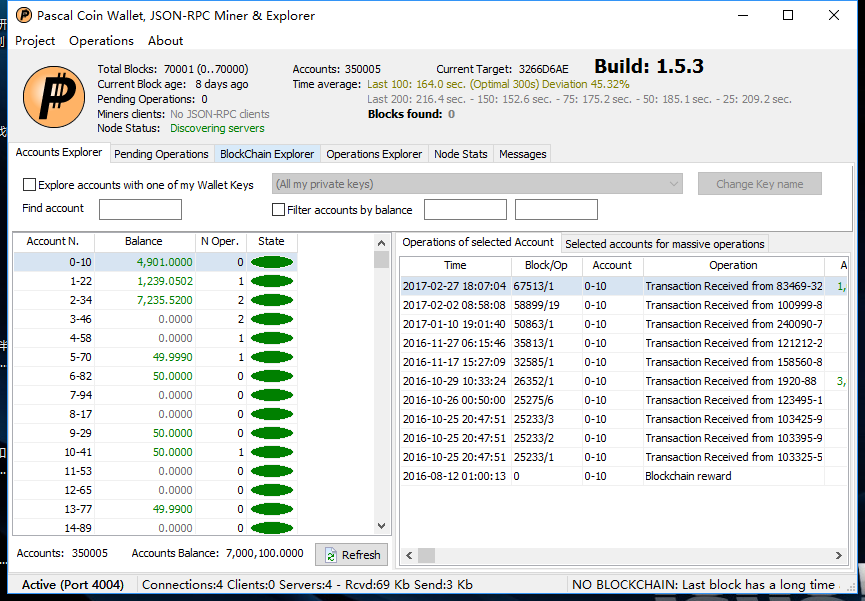Image resolution: width=865 pixels, height=601 pixels.
Task: Select account 13-77 in the list
Action: (156, 509)
